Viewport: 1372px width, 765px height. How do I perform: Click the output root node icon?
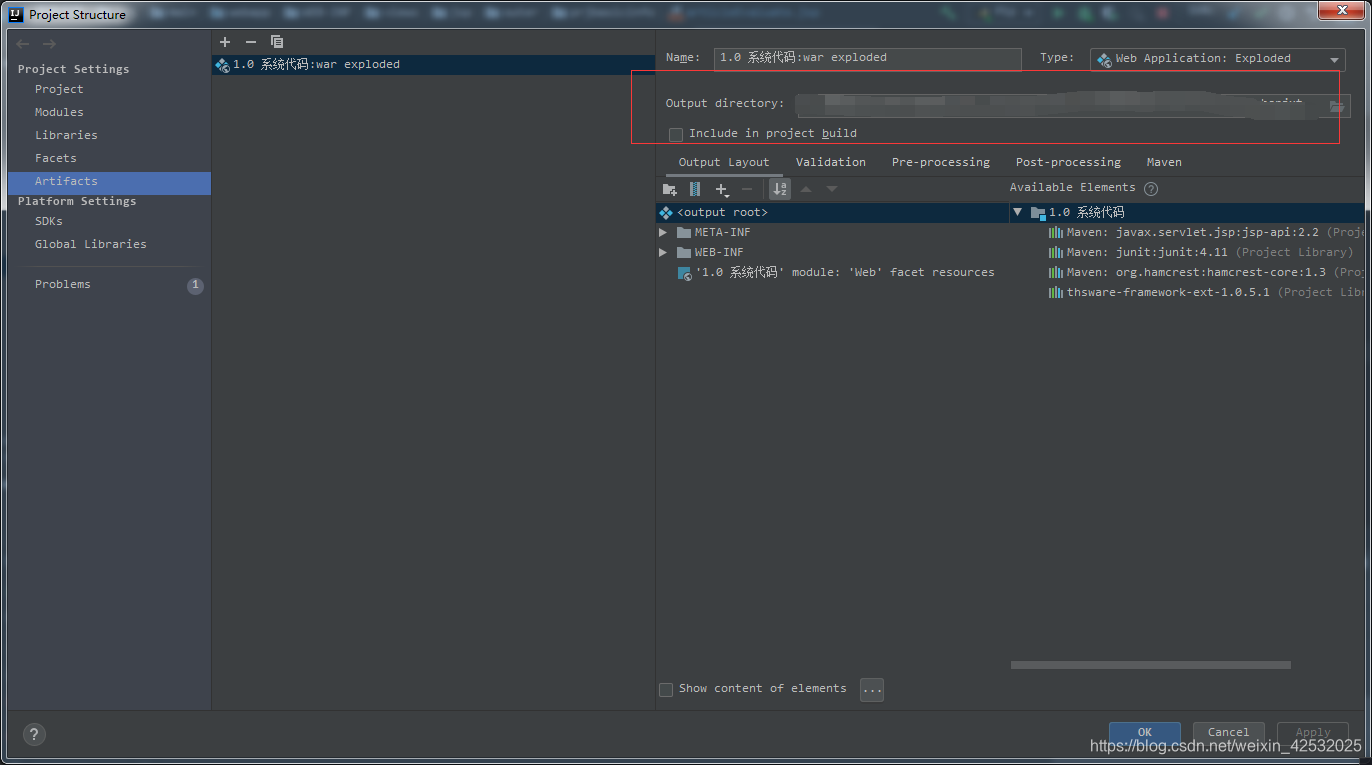point(666,212)
